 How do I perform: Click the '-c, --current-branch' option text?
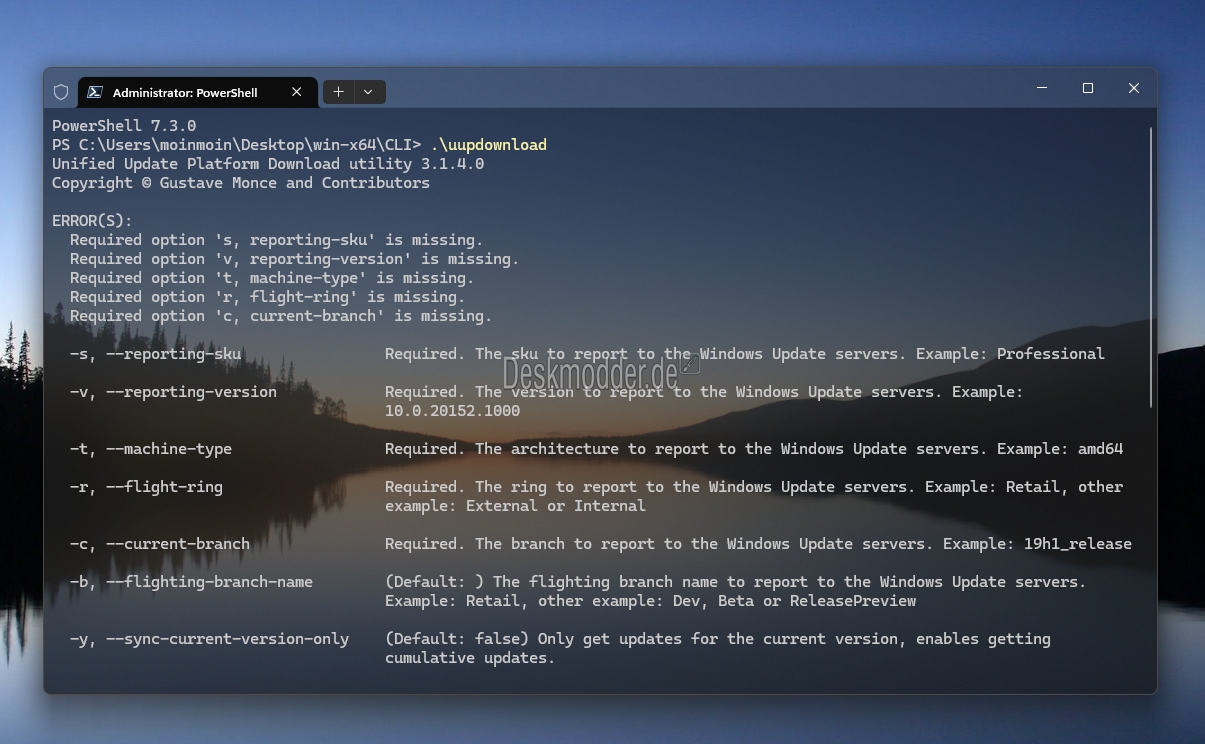pos(160,544)
